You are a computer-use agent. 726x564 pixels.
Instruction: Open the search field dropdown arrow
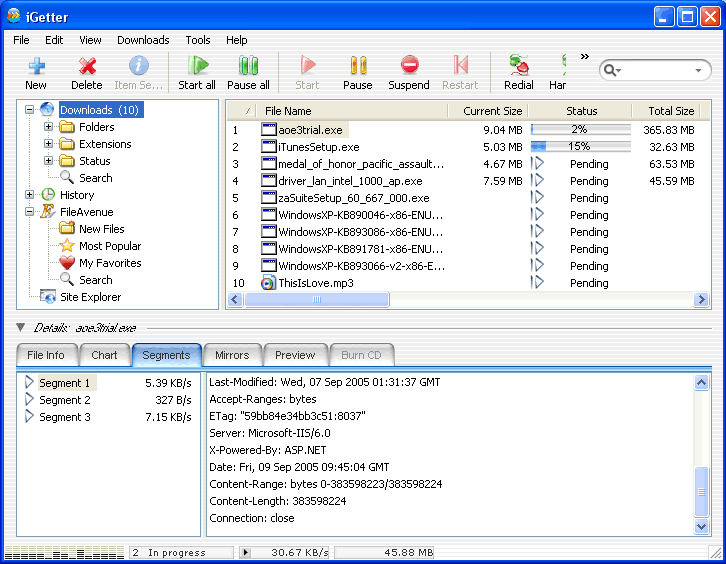(x=698, y=71)
